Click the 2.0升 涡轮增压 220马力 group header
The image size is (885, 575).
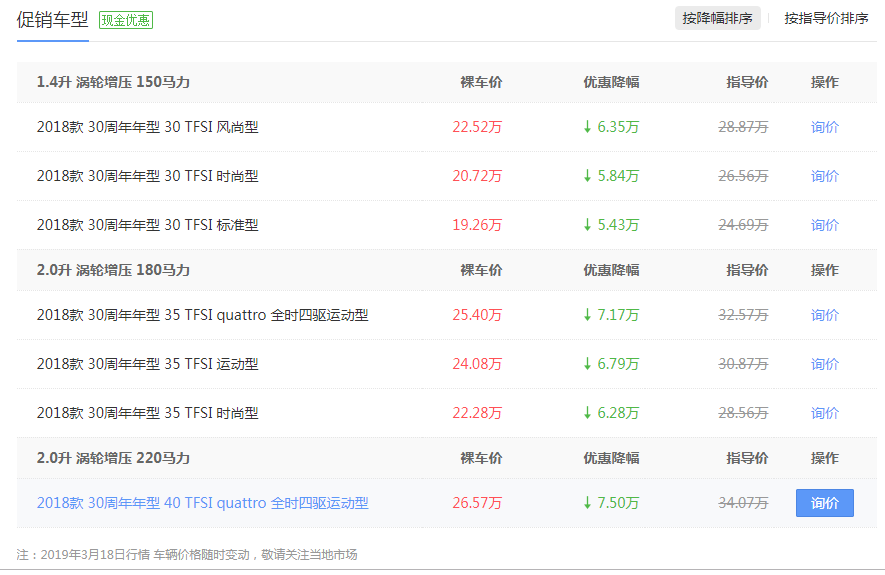coord(113,458)
